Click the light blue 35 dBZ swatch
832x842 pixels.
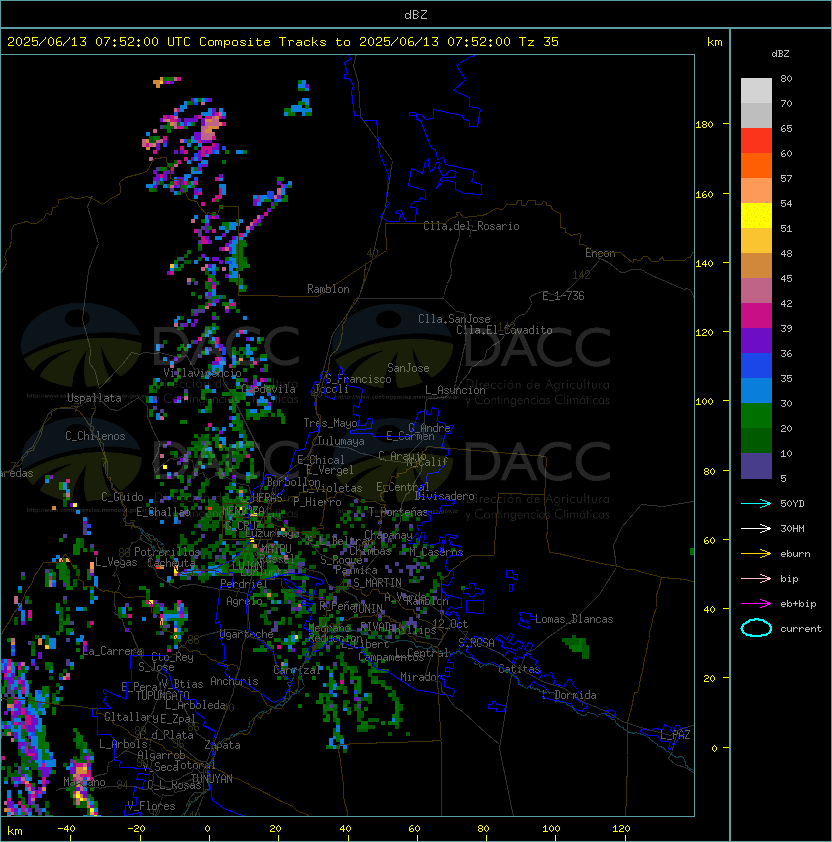pos(756,390)
